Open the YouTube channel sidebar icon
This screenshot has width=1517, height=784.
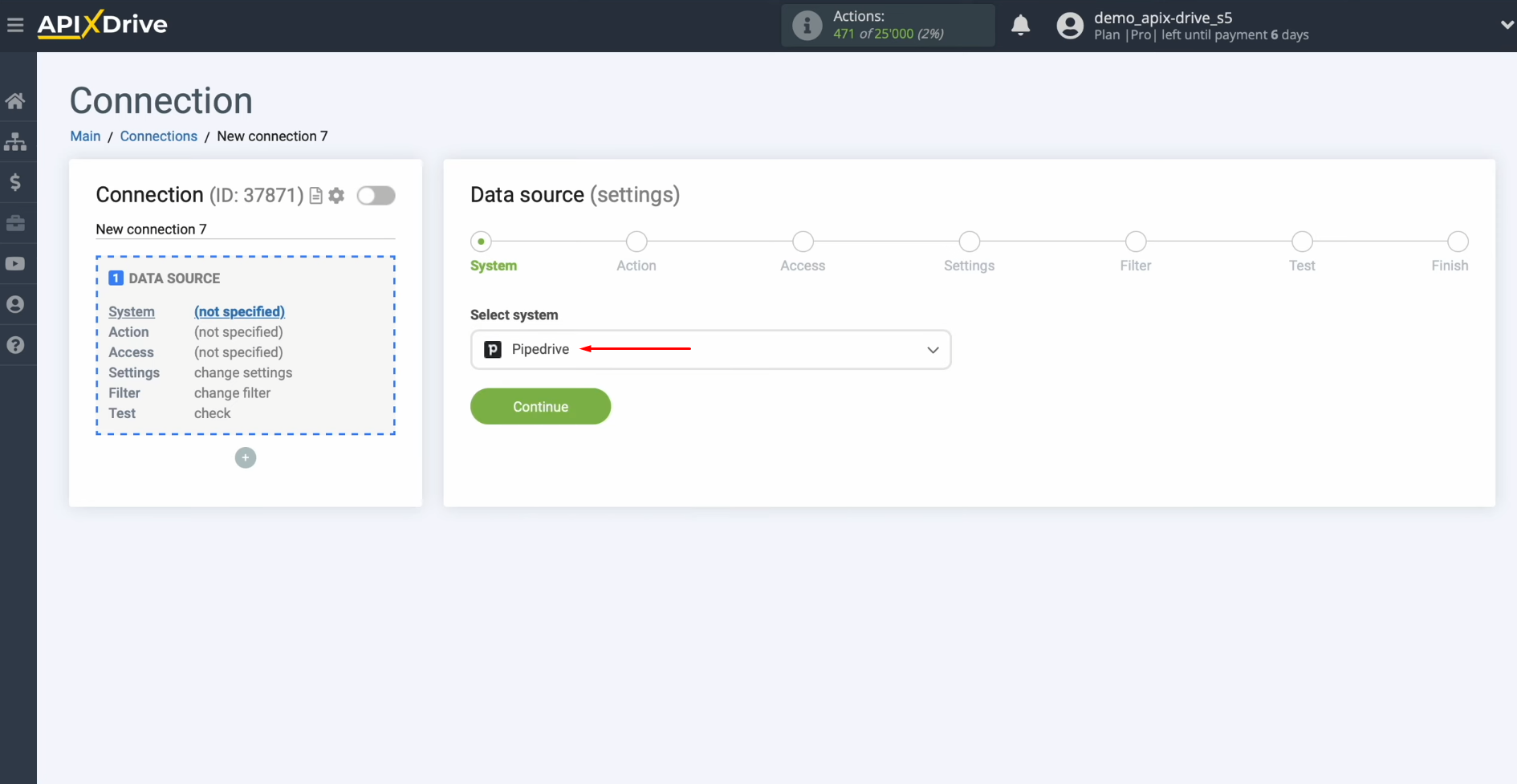tap(16, 263)
